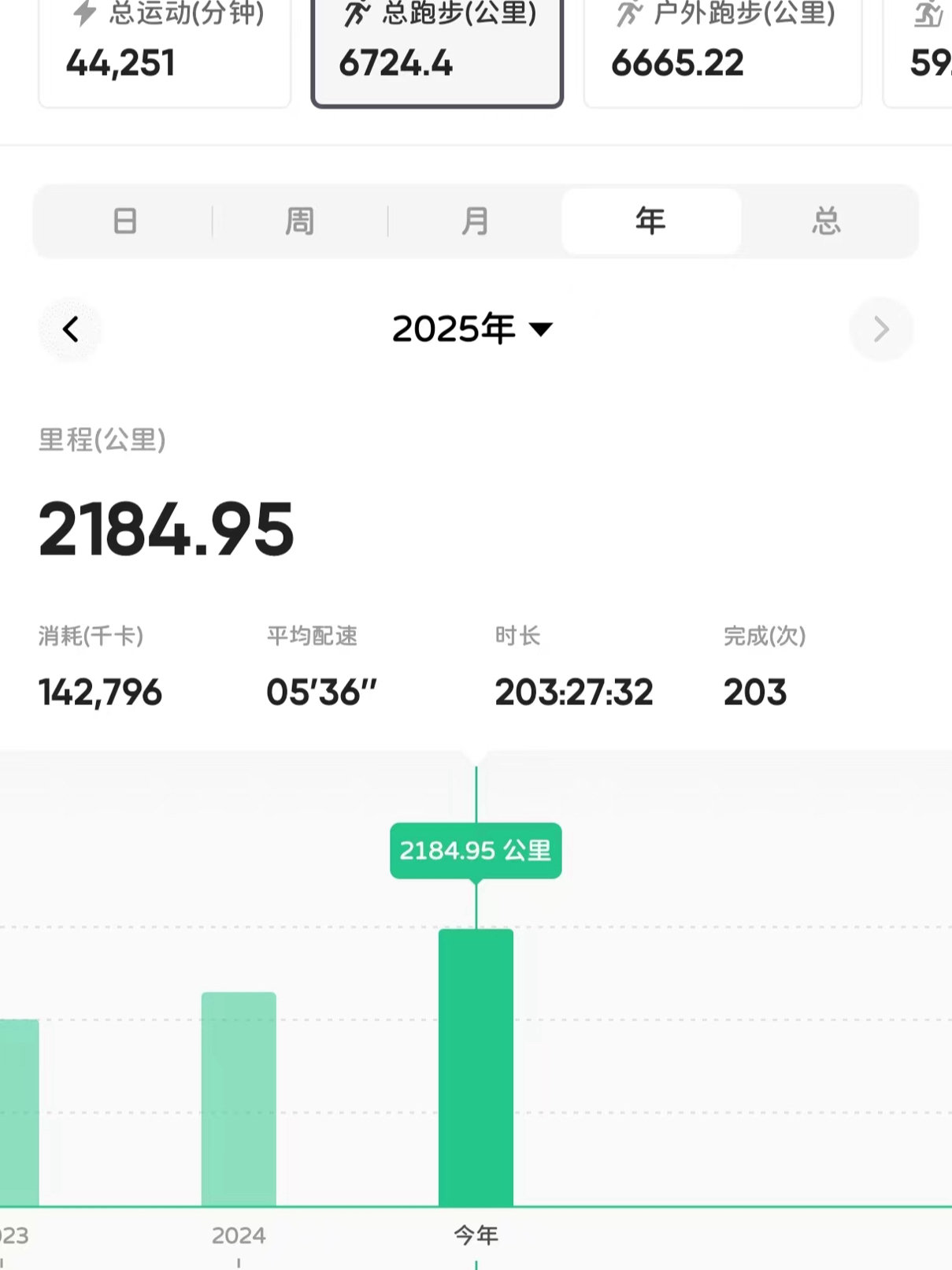Image resolution: width=952 pixels, height=1270 pixels.
Task: Tap the 2024 axis label
Action: coord(239,1235)
